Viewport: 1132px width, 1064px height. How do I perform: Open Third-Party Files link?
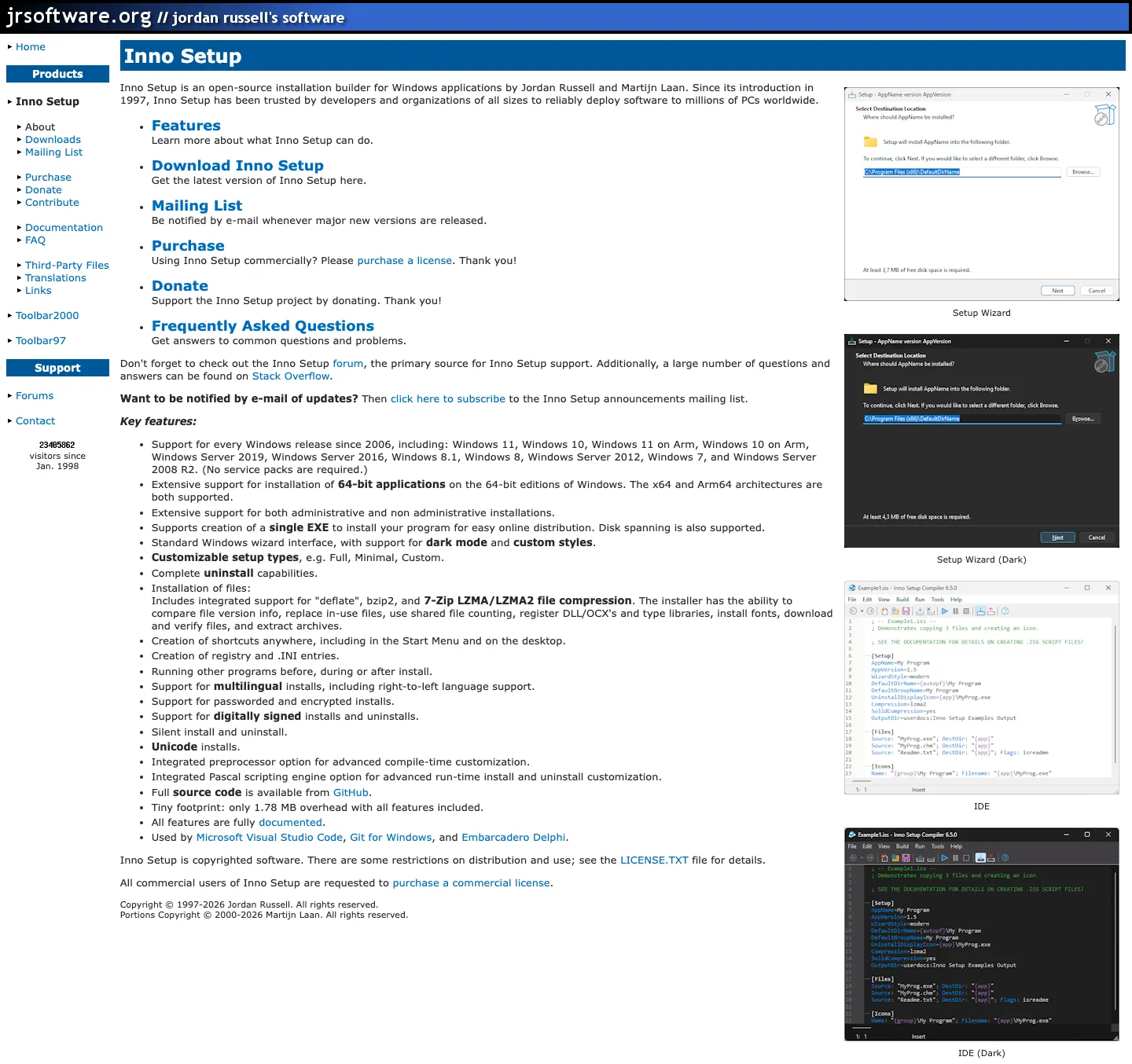67,265
